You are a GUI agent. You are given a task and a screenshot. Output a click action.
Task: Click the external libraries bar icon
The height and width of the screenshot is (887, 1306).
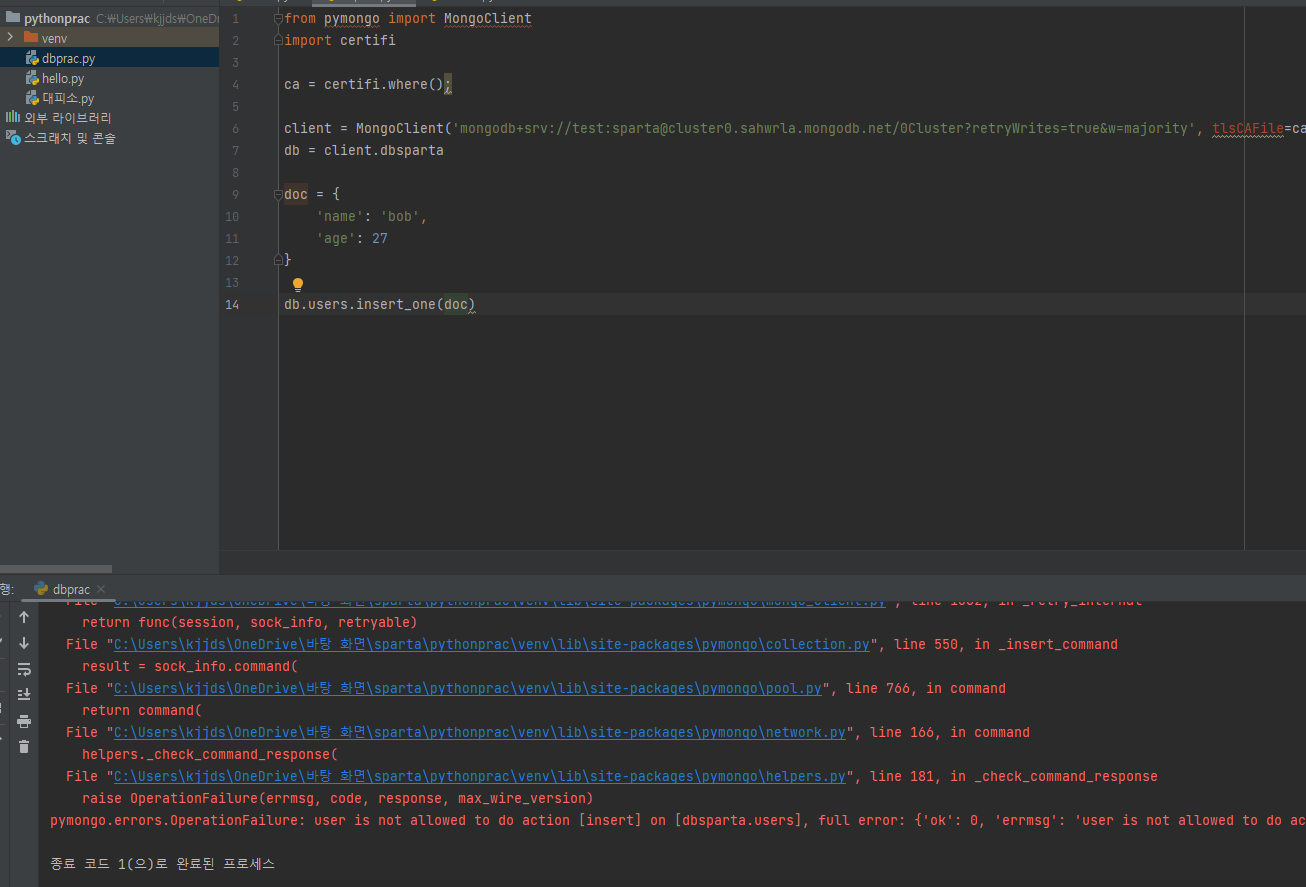click(12, 117)
